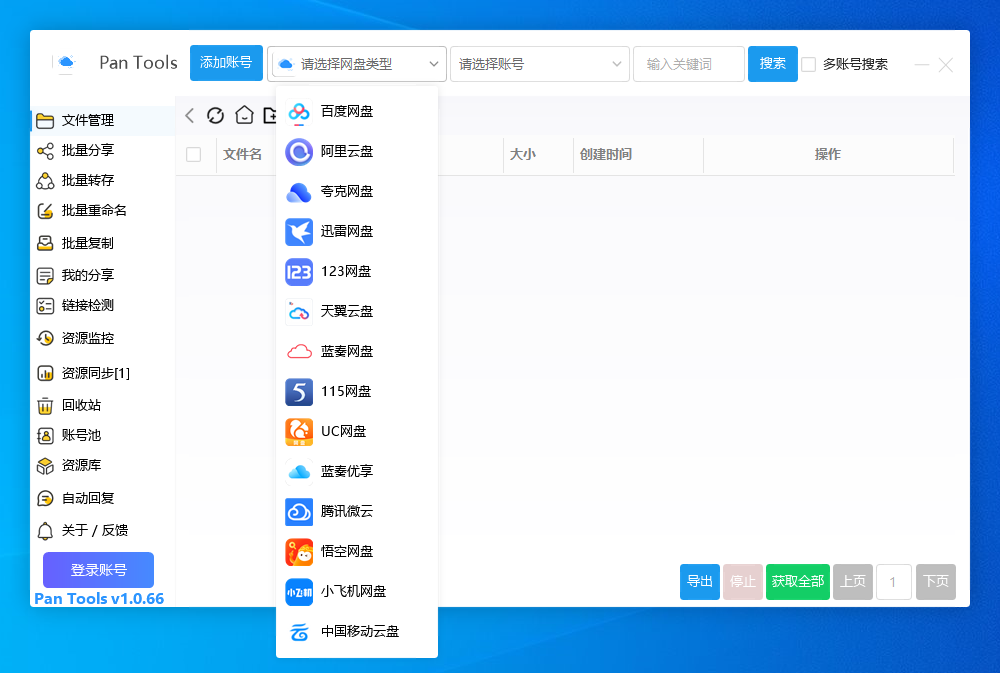Click the 输入关键词 search field

pos(688,64)
